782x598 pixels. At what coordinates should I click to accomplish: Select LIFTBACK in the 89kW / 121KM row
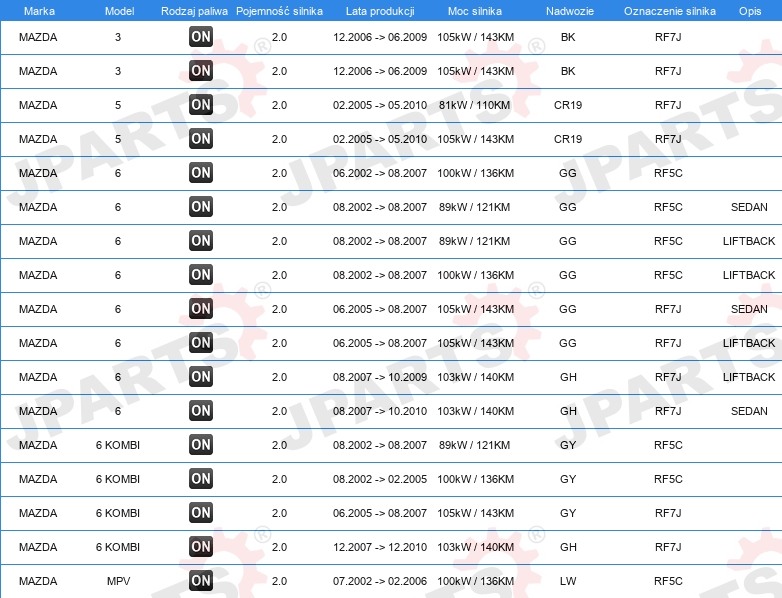pyautogui.click(x=749, y=241)
